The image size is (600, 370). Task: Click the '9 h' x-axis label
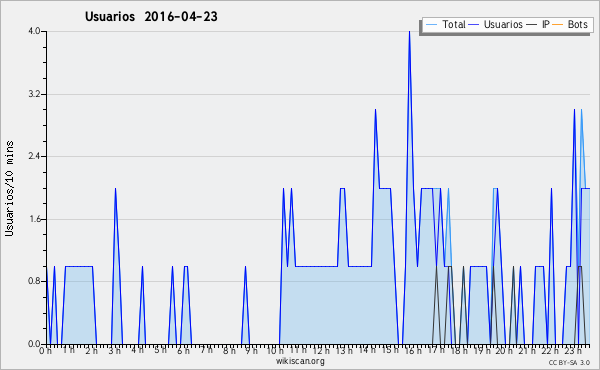251,351
